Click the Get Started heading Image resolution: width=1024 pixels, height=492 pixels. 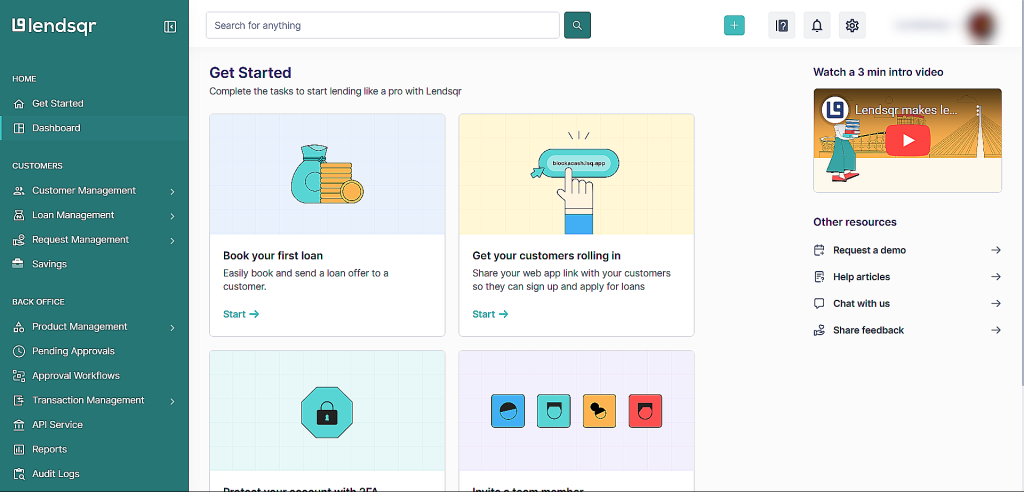click(x=250, y=73)
